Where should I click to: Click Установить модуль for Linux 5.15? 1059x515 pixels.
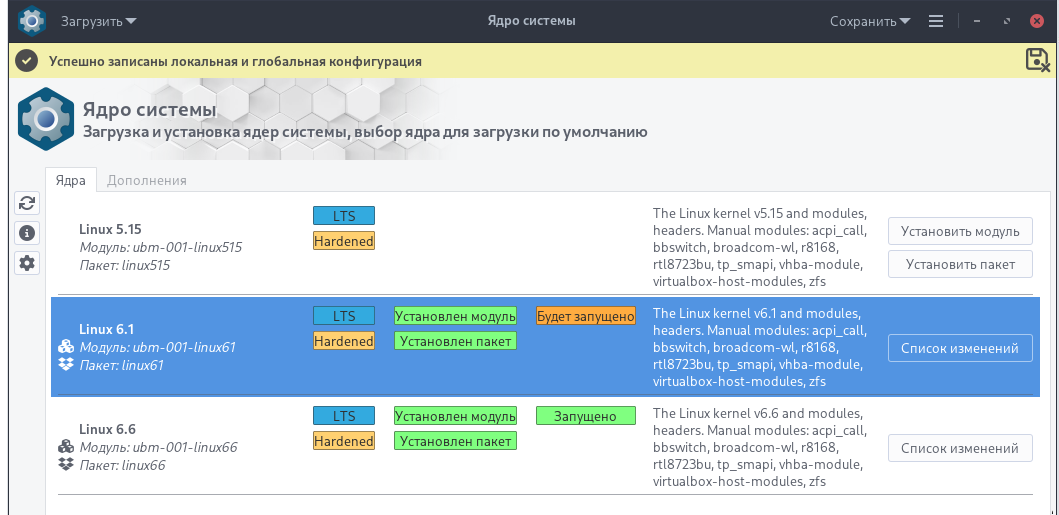click(x=960, y=232)
